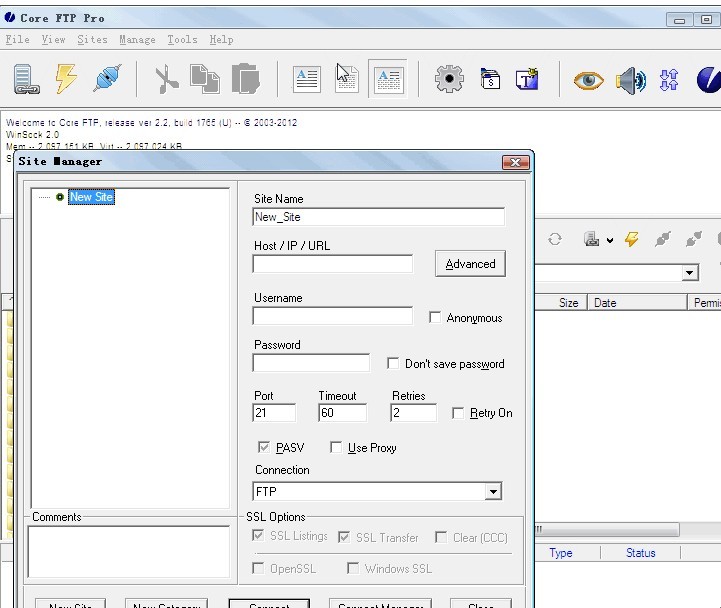Click the Timeout field showing 60
Image resolution: width=721 pixels, height=608 pixels.
point(342,413)
